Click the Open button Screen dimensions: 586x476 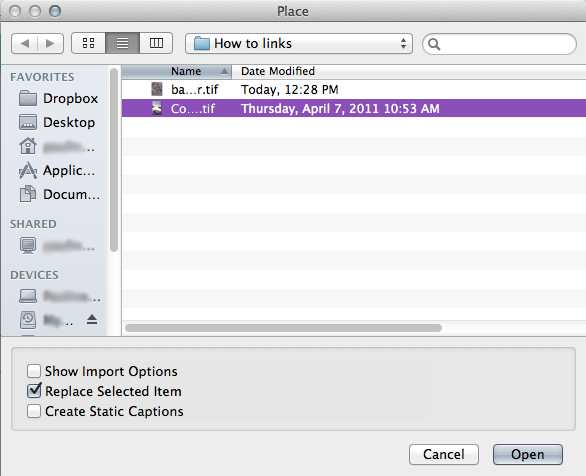[x=528, y=454]
